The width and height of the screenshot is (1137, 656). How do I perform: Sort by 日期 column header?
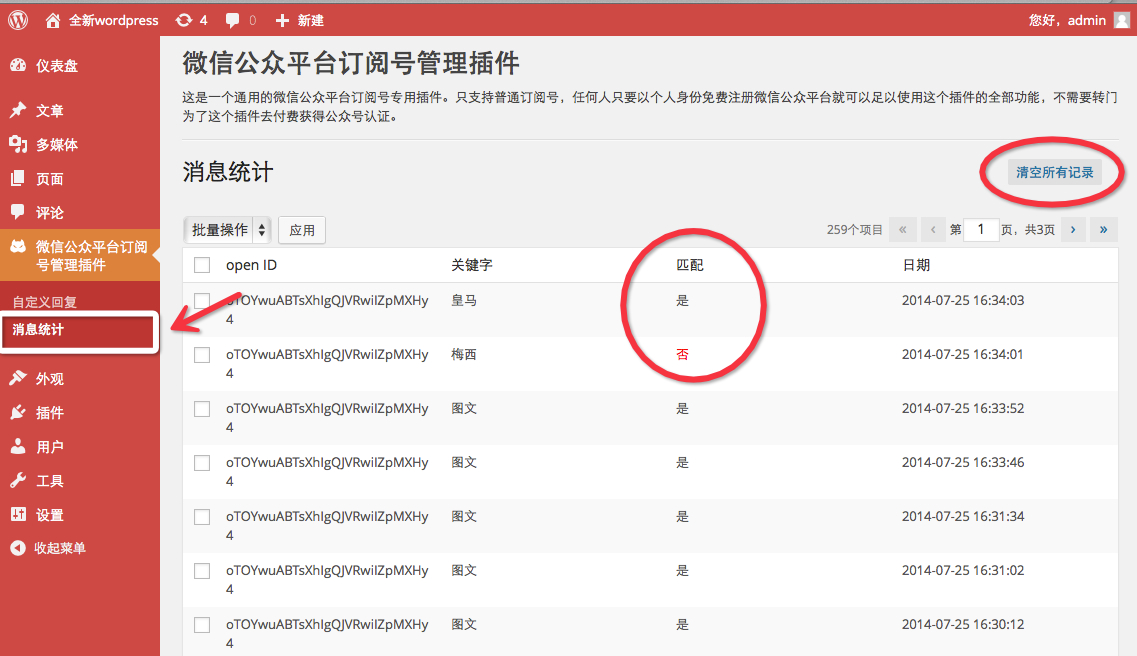pyautogui.click(x=916, y=265)
